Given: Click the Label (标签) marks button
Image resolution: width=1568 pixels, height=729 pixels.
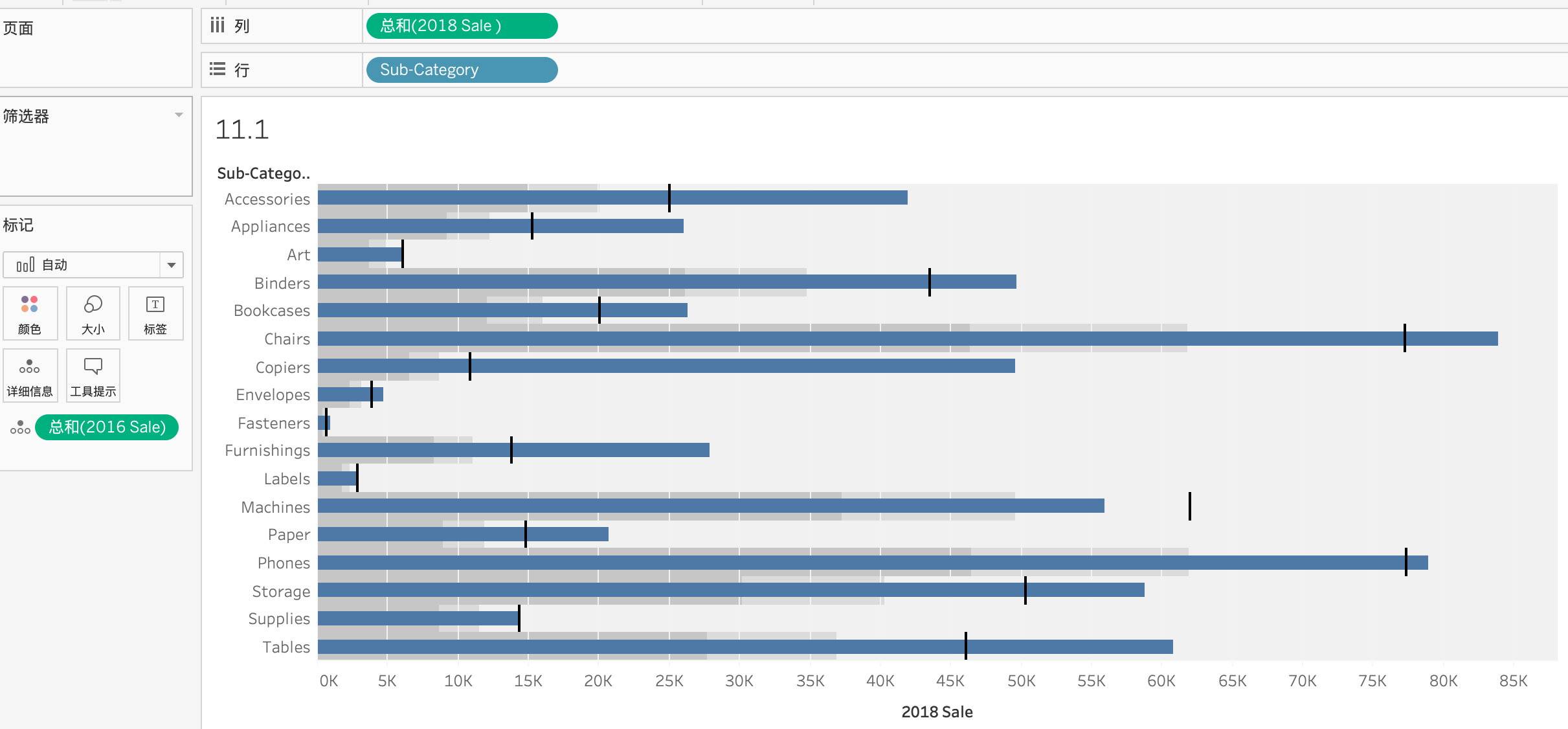Looking at the screenshot, I should [x=155, y=312].
